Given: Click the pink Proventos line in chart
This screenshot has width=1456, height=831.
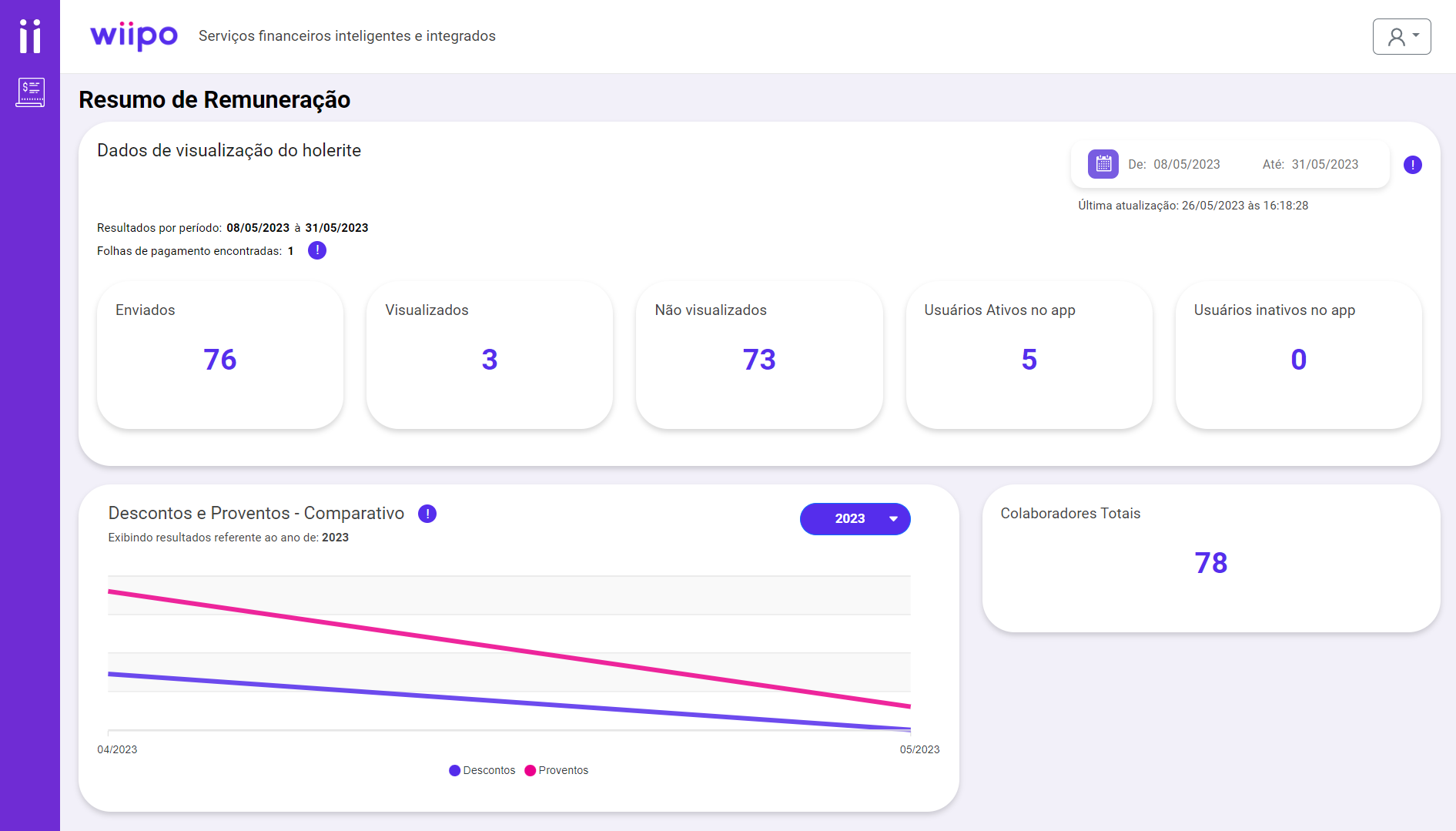Looking at the screenshot, I should 508,648.
